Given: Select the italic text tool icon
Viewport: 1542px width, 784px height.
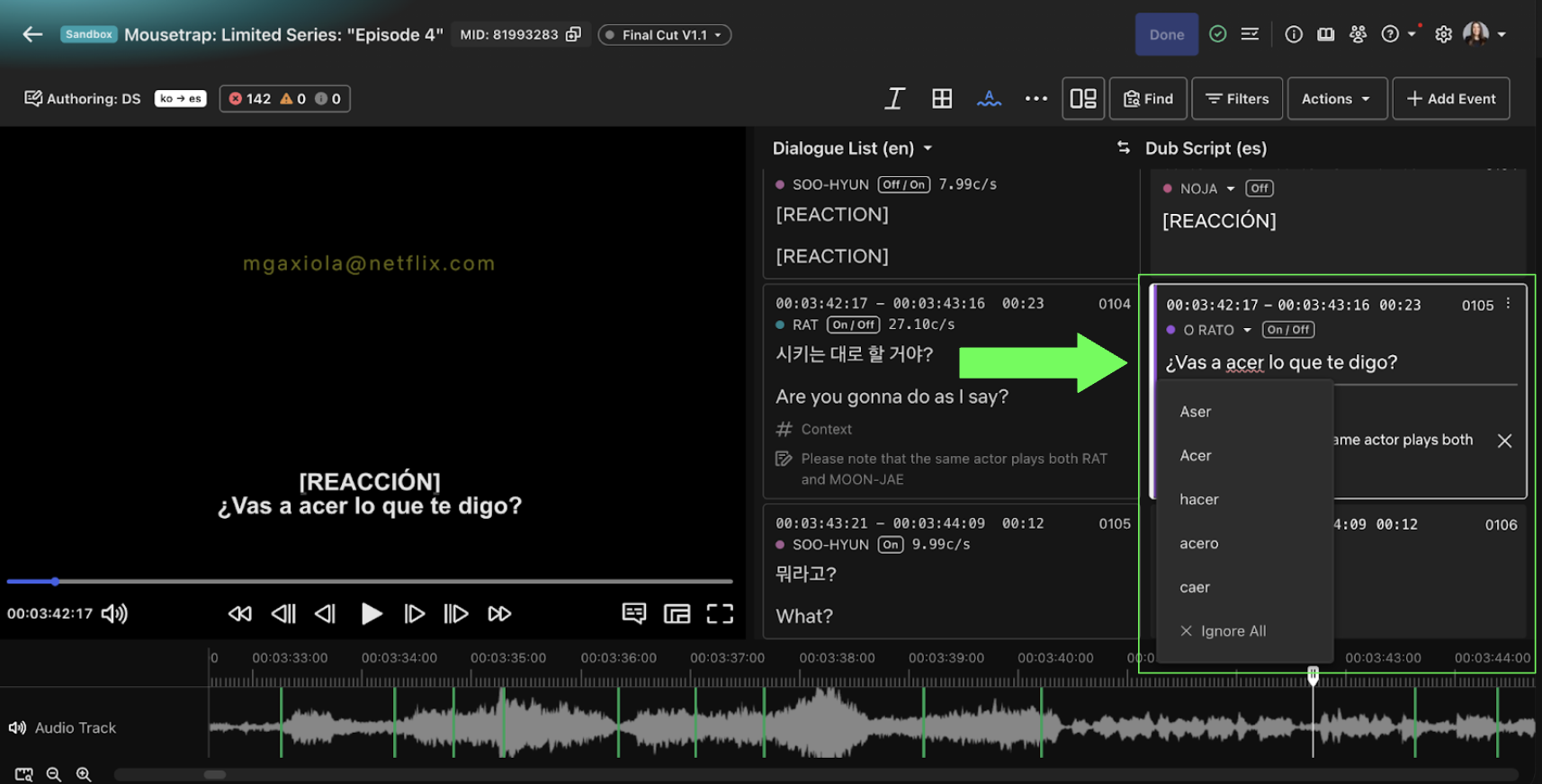Looking at the screenshot, I should click(x=894, y=98).
